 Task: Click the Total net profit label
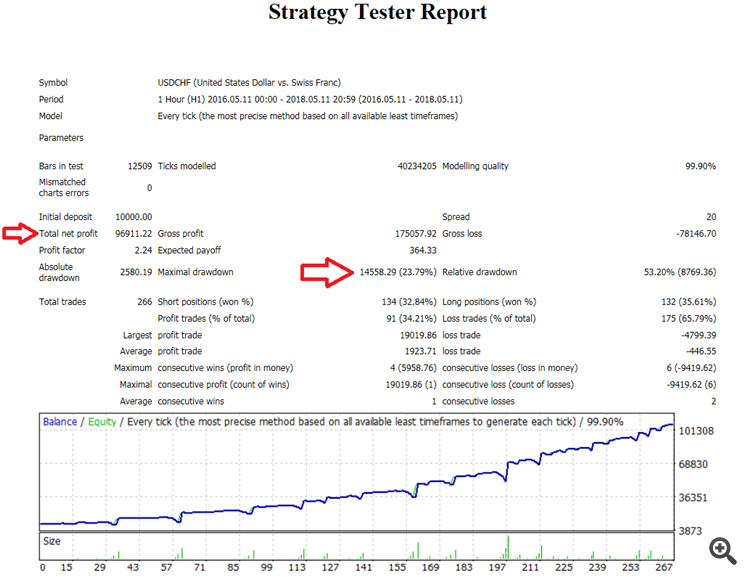pyautogui.click(x=68, y=233)
